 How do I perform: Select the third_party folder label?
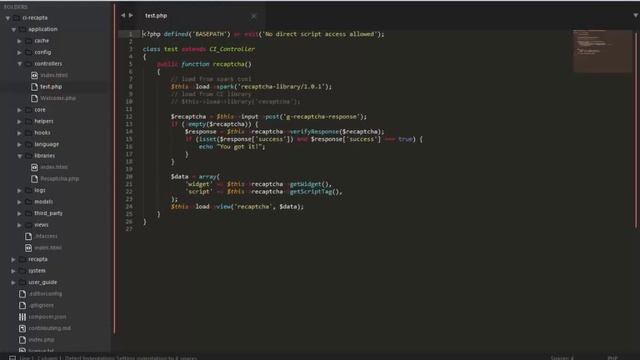[49, 213]
